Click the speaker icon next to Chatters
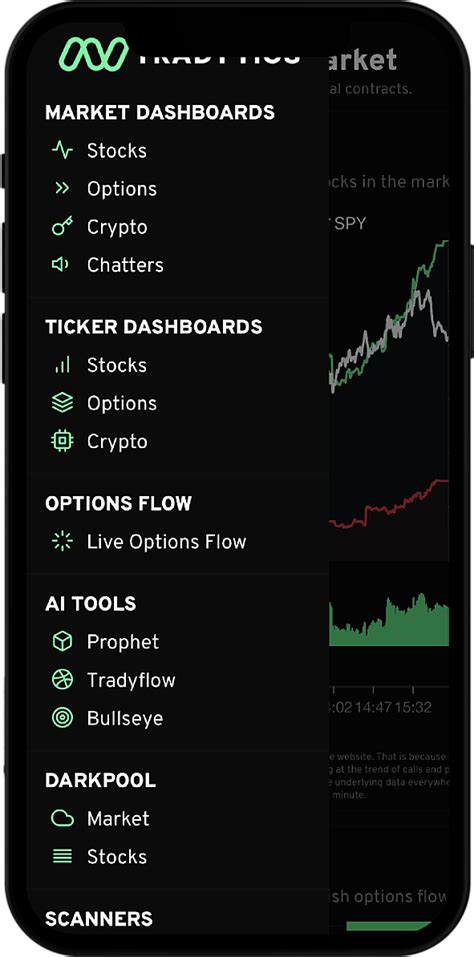The width and height of the screenshot is (474, 957). pyautogui.click(x=61, y=264)
